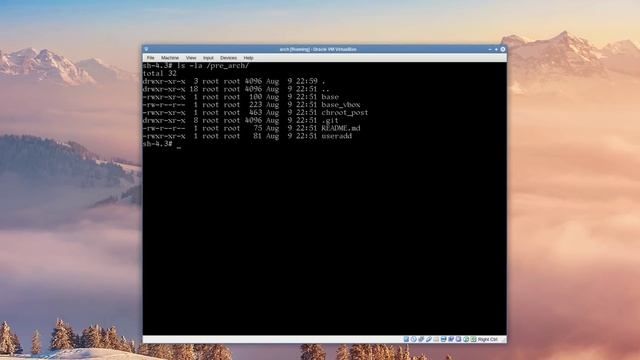Screen dimensions: 640x360
Task: Click the 'useradd' file name
Action: (336, 136)
